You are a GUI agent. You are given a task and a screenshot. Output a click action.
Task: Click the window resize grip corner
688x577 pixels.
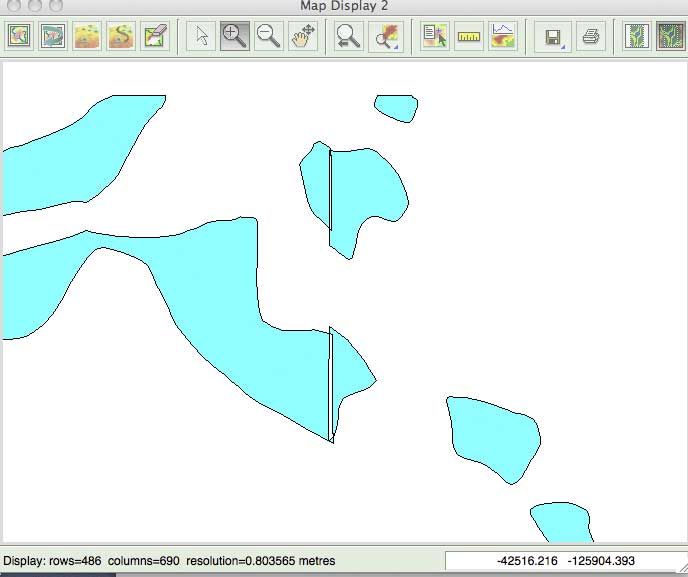click(x=682, y=568)
